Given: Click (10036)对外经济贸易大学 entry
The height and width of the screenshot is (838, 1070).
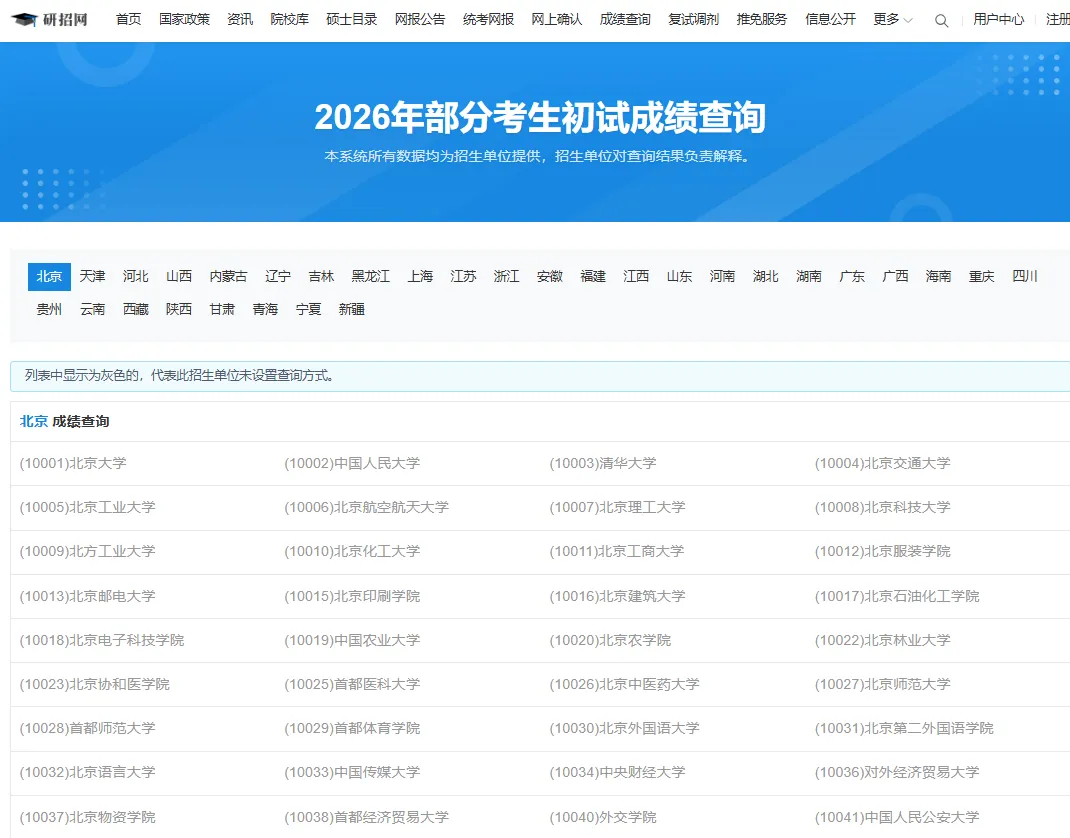Looking at the screenshot, I should [897, 772].
